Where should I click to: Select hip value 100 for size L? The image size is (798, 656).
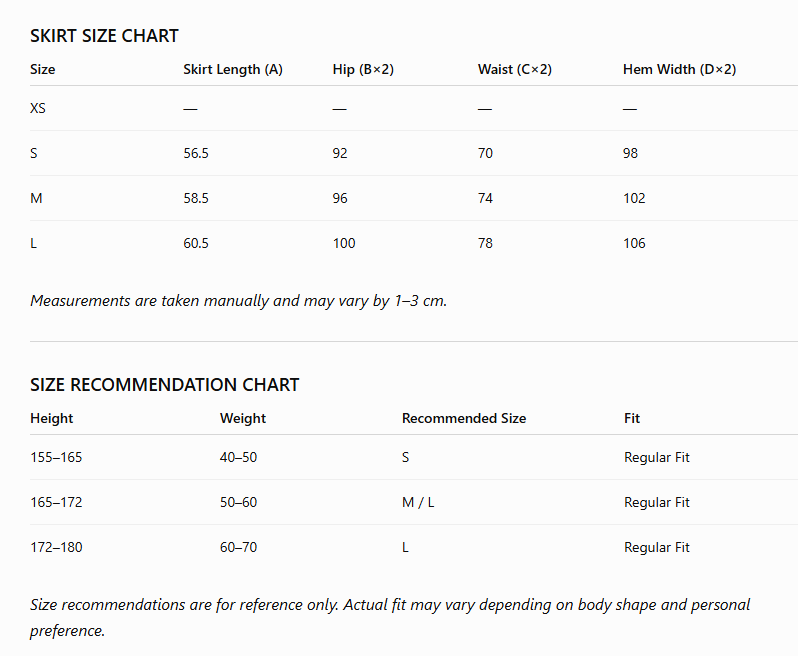click(344, 243)
